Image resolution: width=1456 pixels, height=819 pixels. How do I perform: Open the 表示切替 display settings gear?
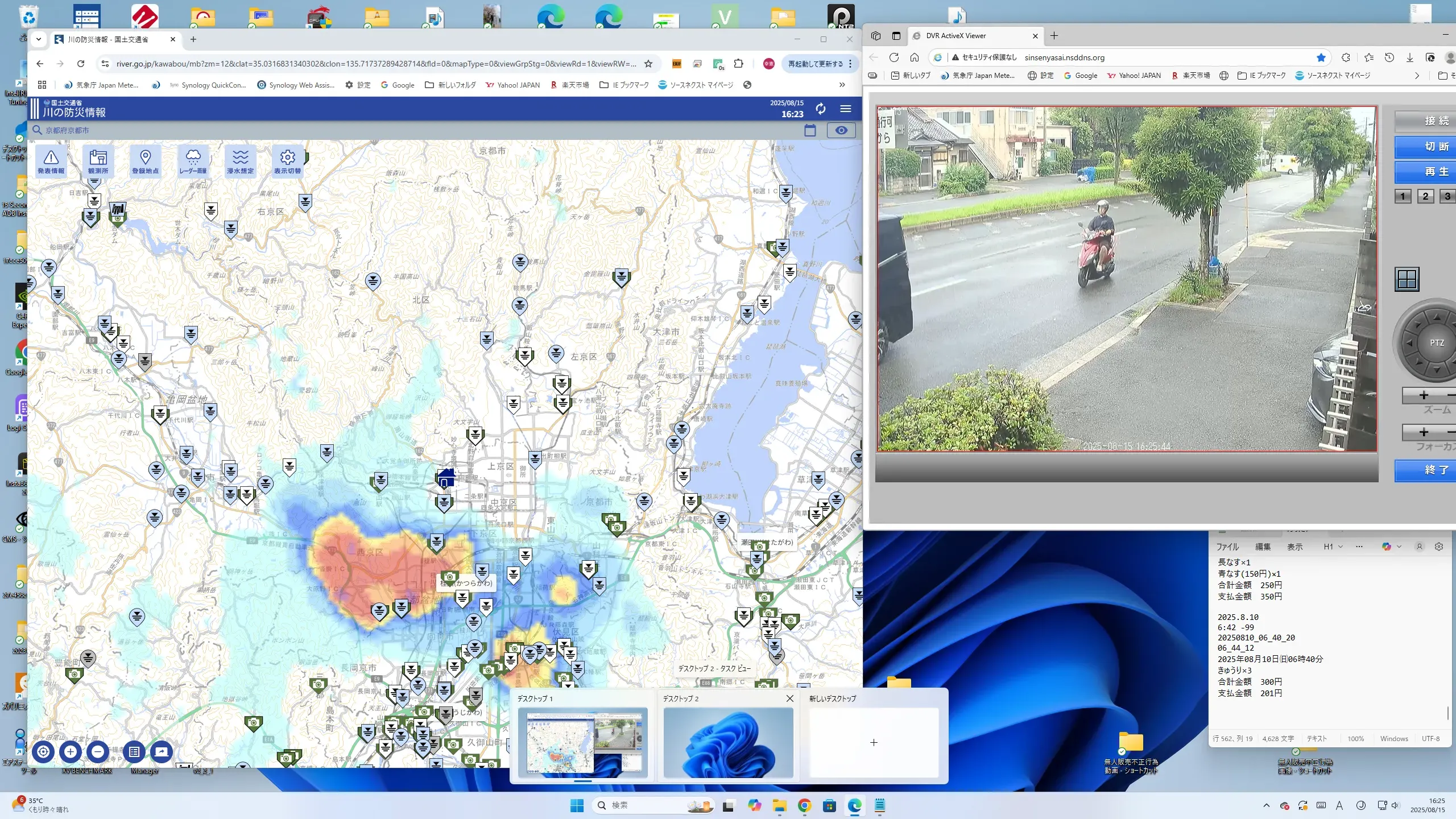(x=287, y=161)
